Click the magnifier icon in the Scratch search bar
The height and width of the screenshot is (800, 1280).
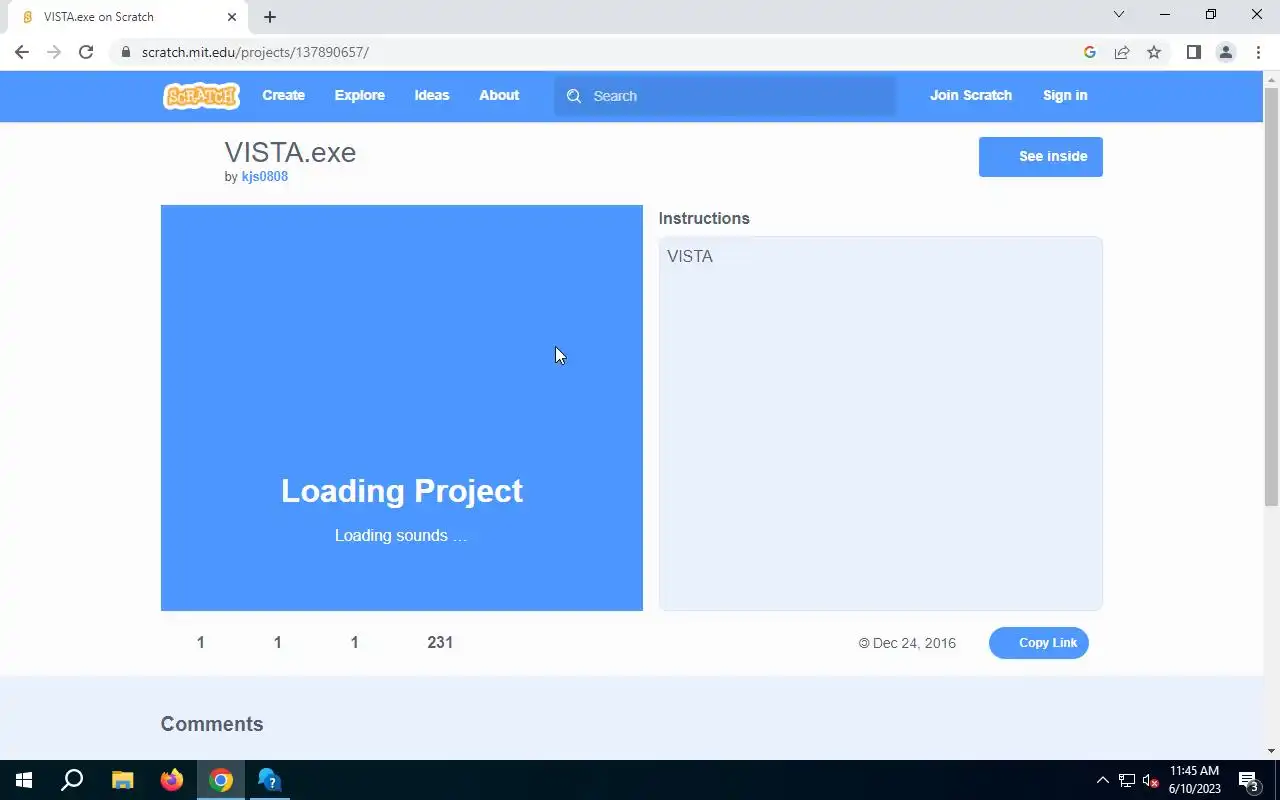click(574, 96)
